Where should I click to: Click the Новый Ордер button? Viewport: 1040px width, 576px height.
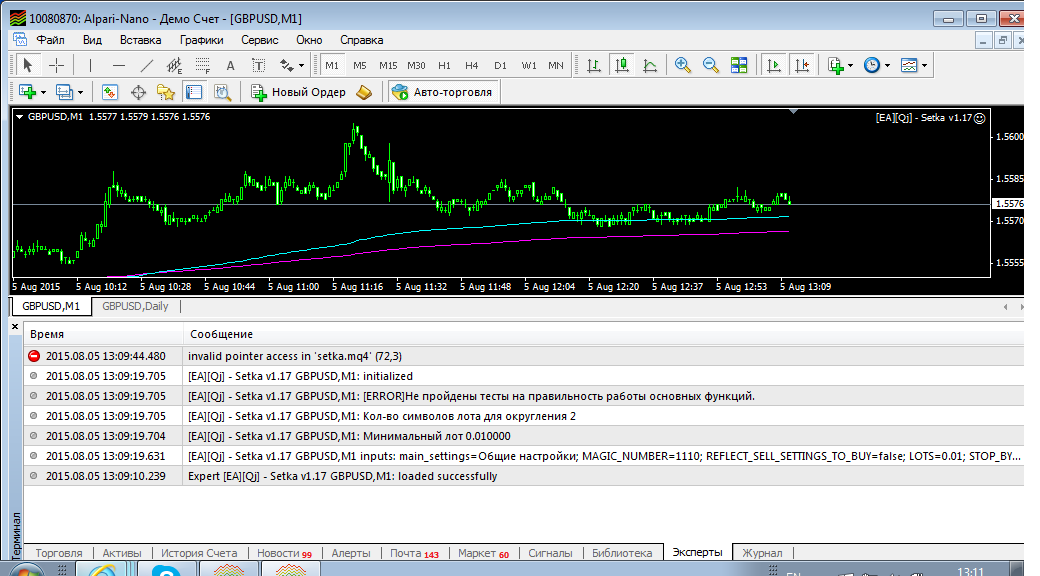(x=298, y=92)
